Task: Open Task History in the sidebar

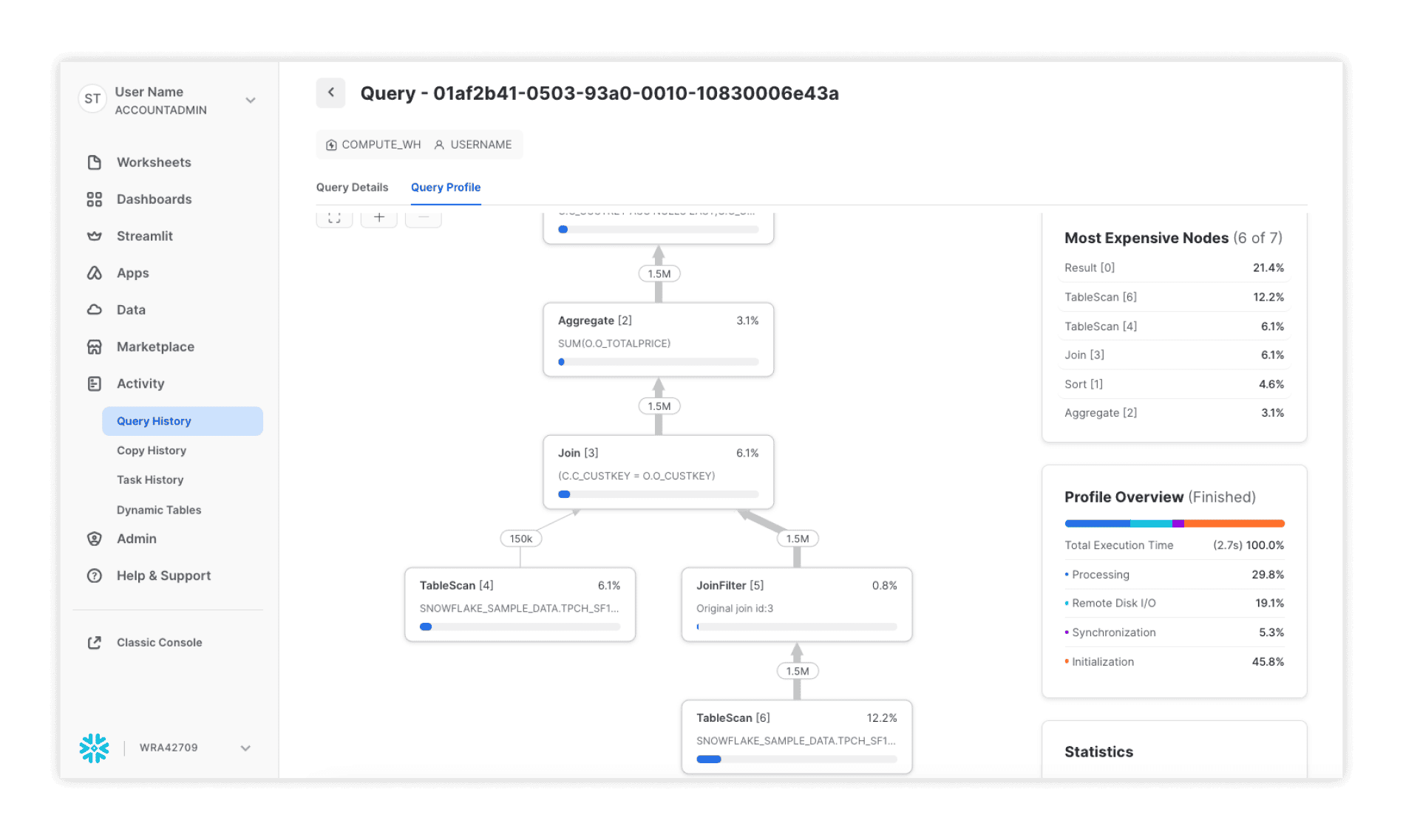Action: 150,480
